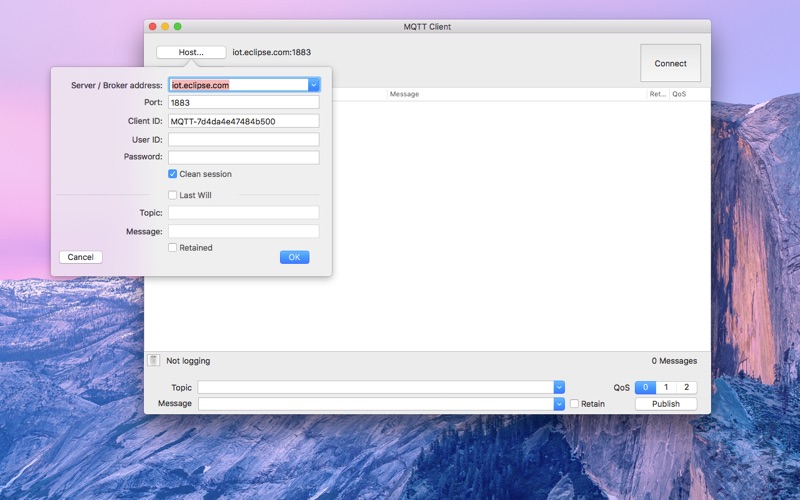Select QoS level 0
800x500 pixels.
coord(645,387)
